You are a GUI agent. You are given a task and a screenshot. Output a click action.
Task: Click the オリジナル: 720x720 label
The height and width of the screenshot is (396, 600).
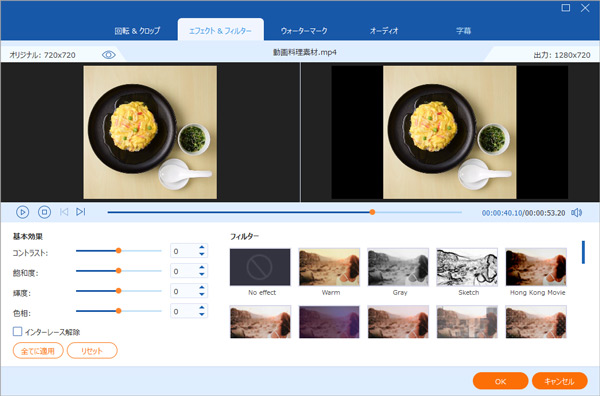42,55
